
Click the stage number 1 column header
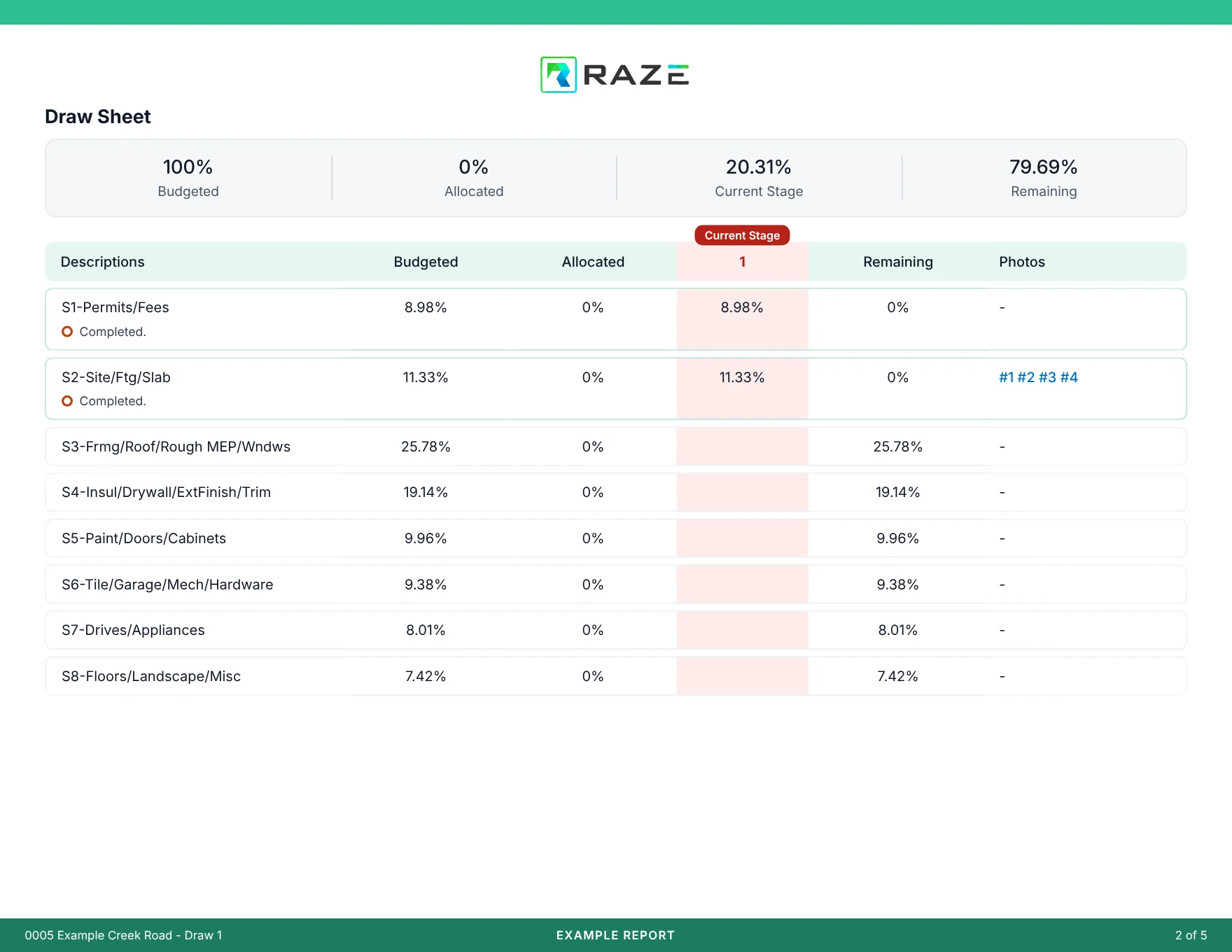(x=742, y=262)
